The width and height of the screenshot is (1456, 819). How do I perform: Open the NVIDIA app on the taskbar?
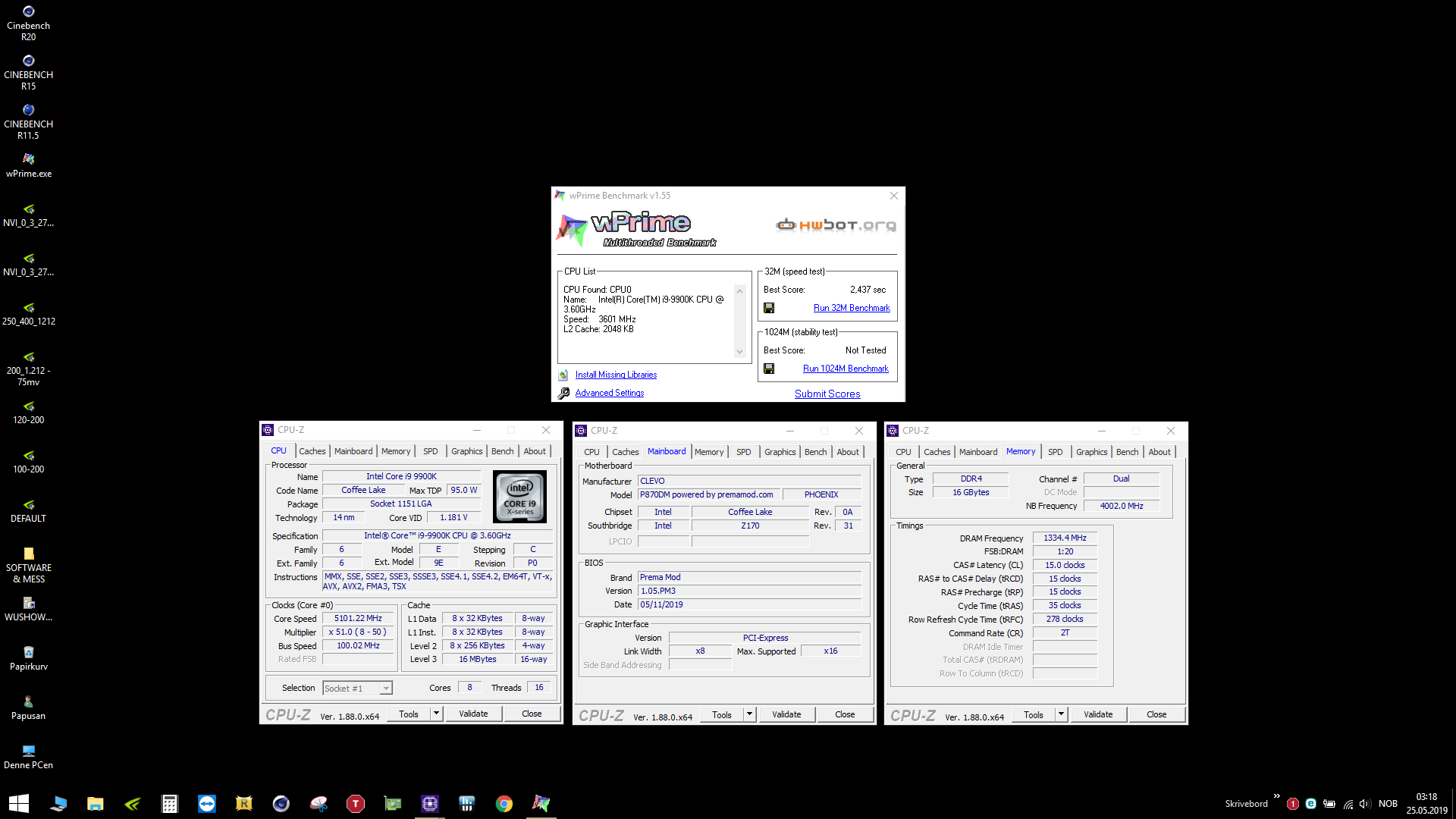click(x=132, y=803)
